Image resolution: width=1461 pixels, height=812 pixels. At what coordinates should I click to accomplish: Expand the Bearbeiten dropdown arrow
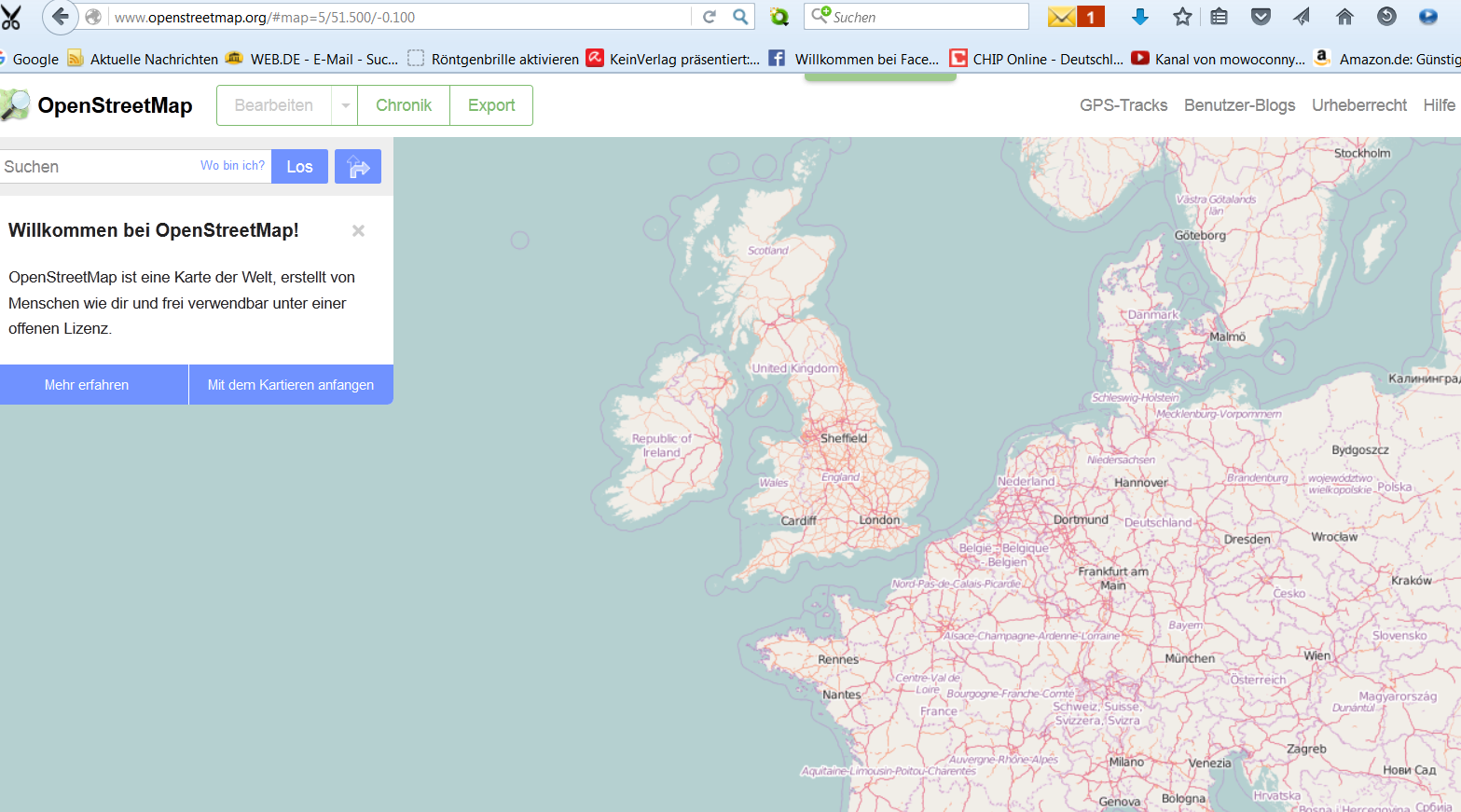pyautogui.click(x=345, y=105)
